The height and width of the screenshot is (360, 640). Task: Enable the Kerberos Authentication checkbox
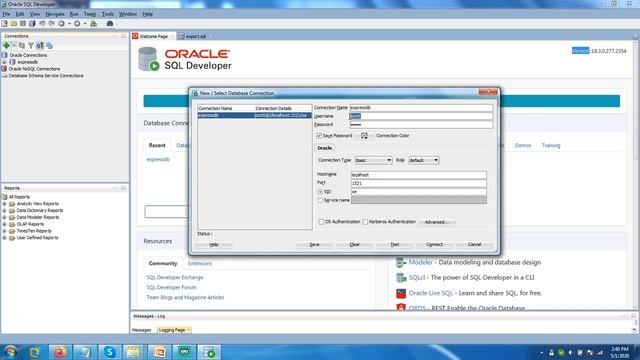coord(365,222)
